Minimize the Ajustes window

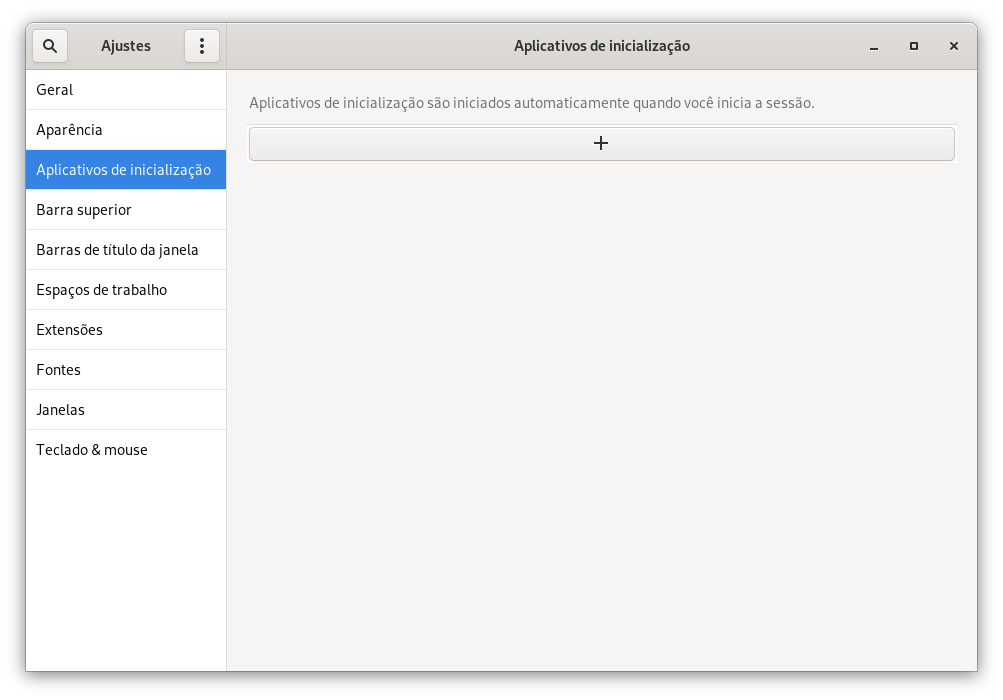[874, 46]
